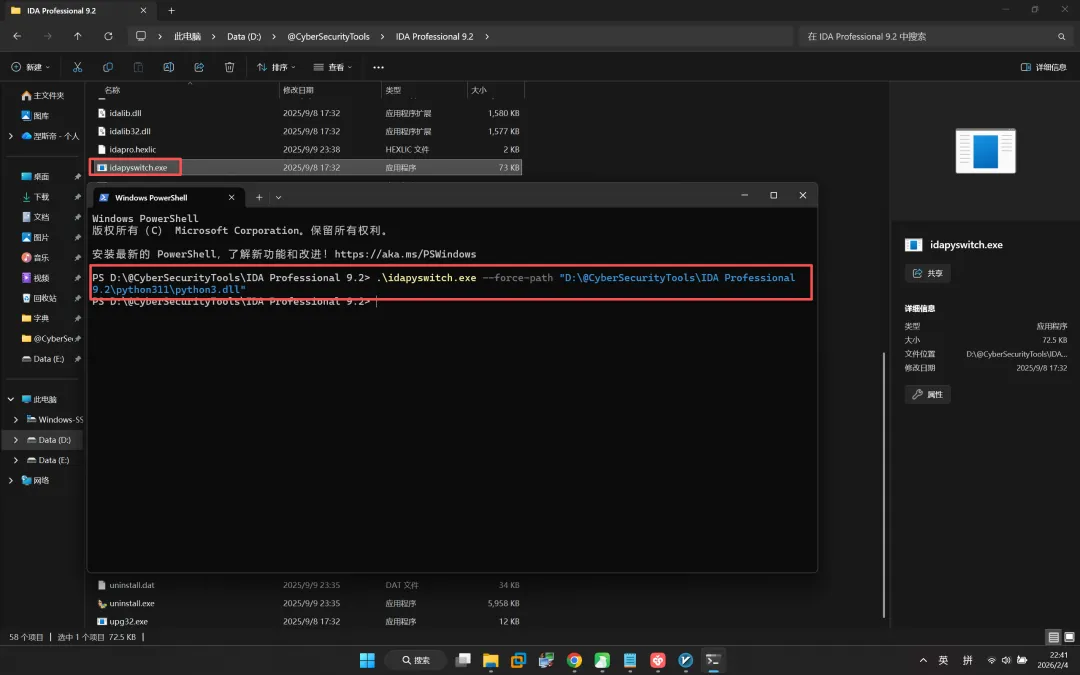Open the three-dots more options menu
The height and width of the screenshot is (675, 1080).
click(378, 67)
